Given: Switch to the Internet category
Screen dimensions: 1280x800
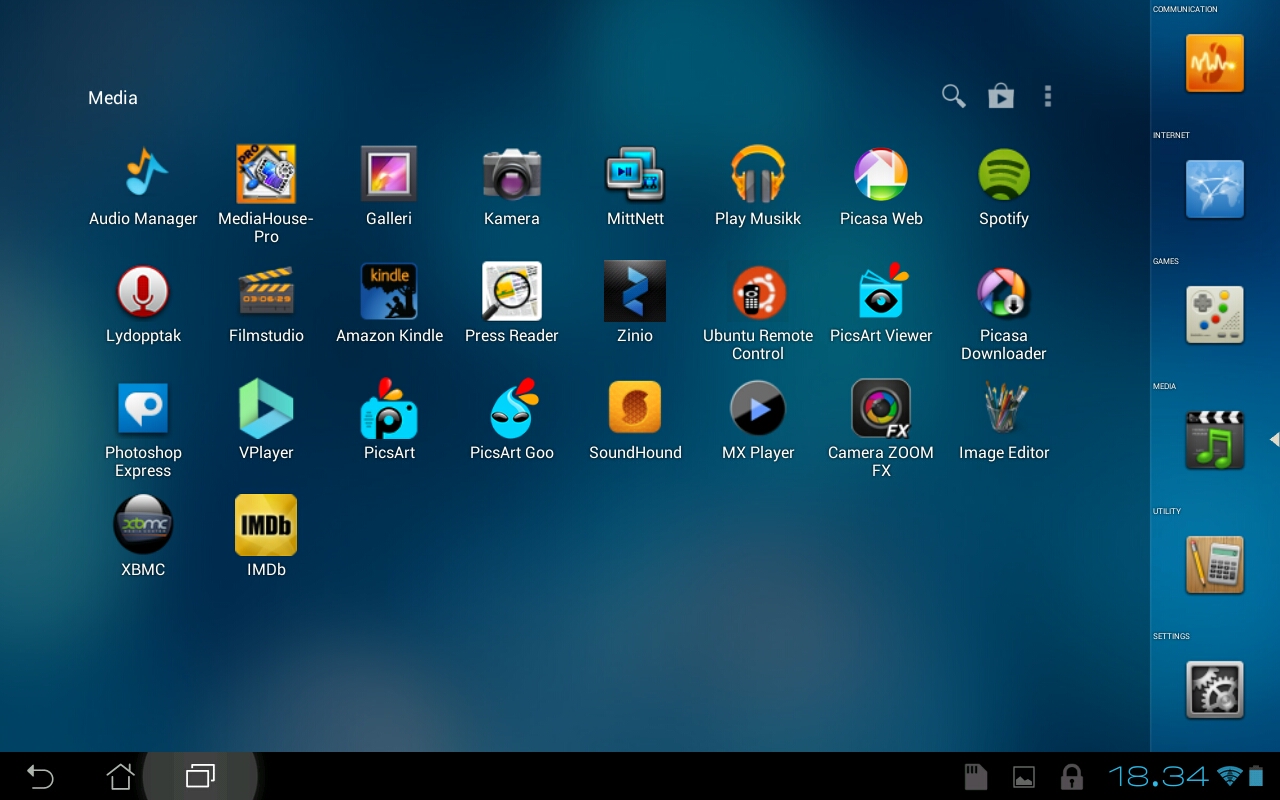Looking at the screenshot, I should click(x=1215, y=189).
